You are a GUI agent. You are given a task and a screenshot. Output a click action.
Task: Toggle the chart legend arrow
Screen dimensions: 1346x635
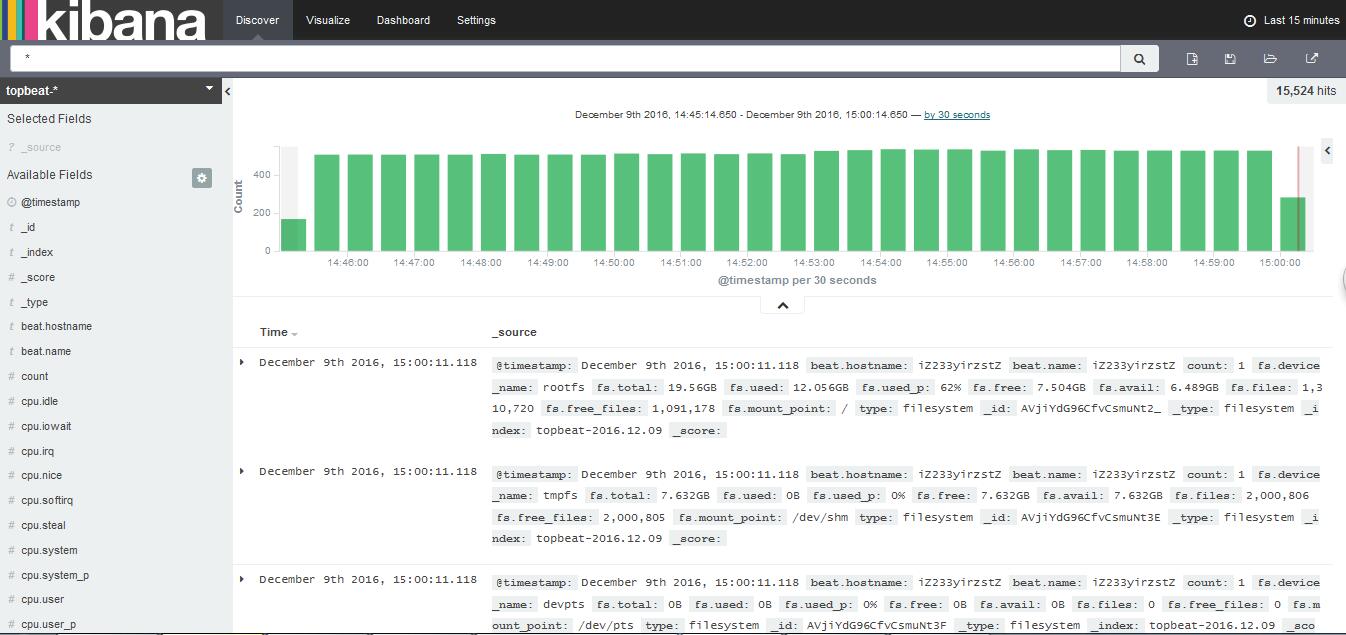pos(1328,150)
